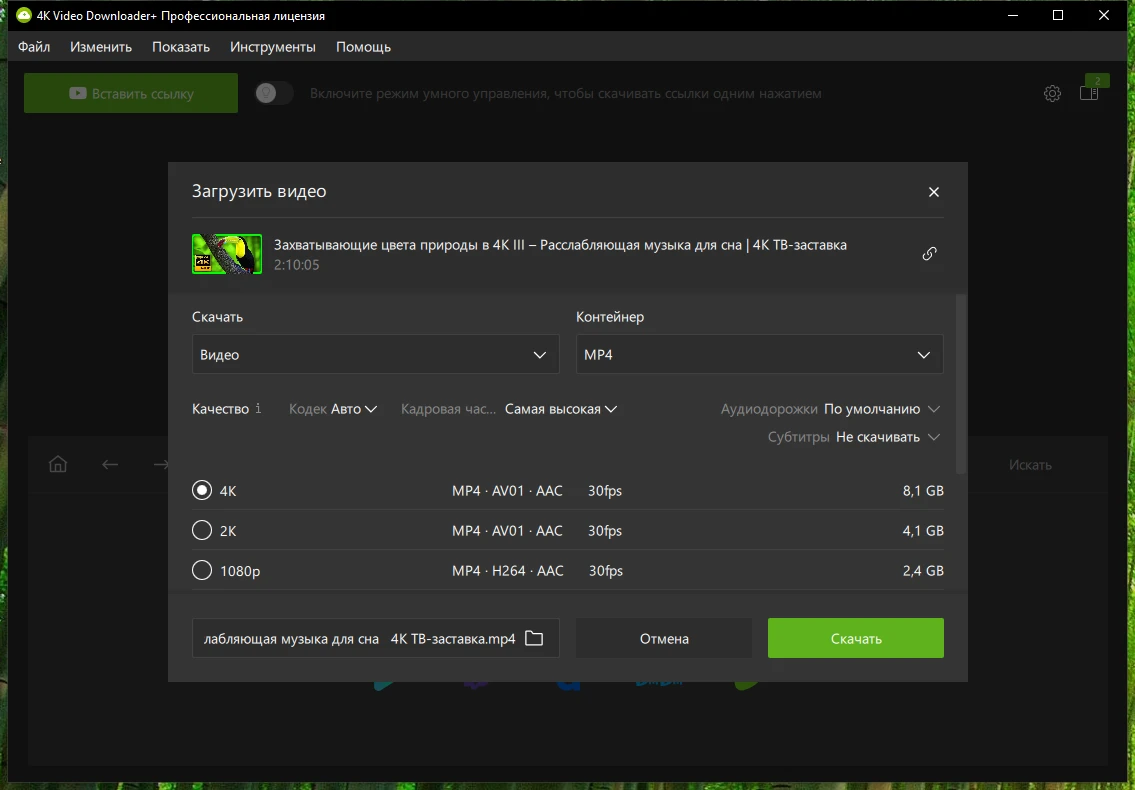Open the Кодек Авто dropdown
This screenshot has width=1135, height=790.
pyautogui.click(x=353, y=409)
